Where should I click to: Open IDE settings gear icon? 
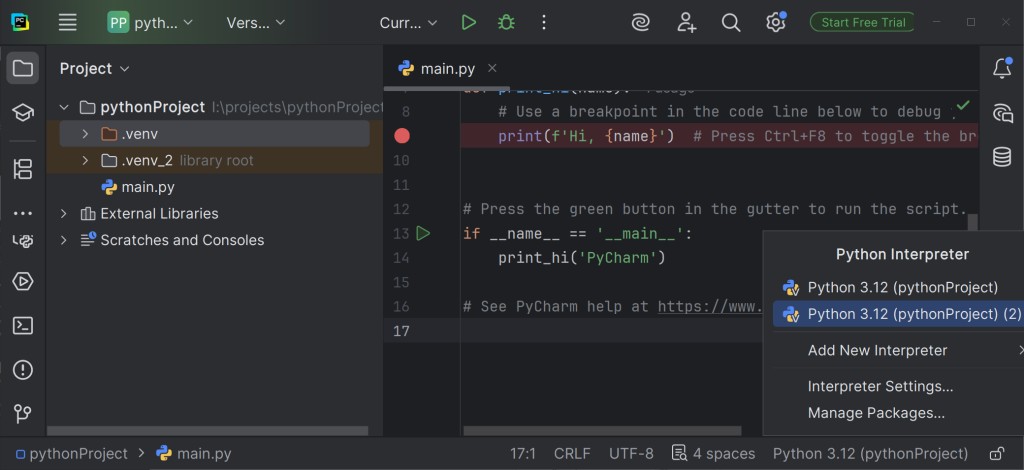[775, 22]
